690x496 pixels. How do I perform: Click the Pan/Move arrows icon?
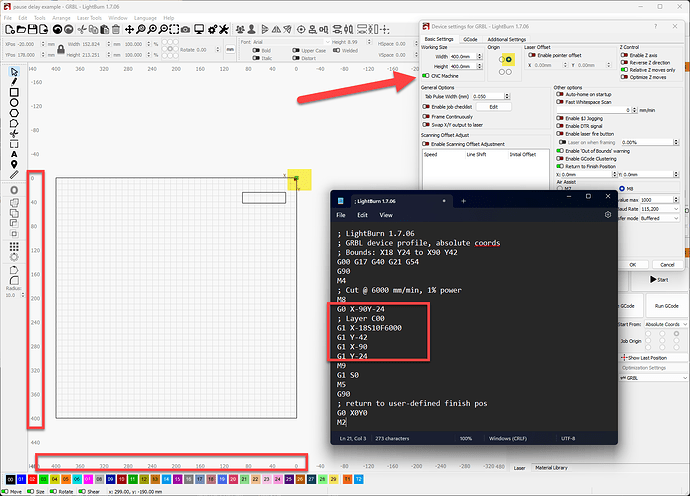pos(129,29)
